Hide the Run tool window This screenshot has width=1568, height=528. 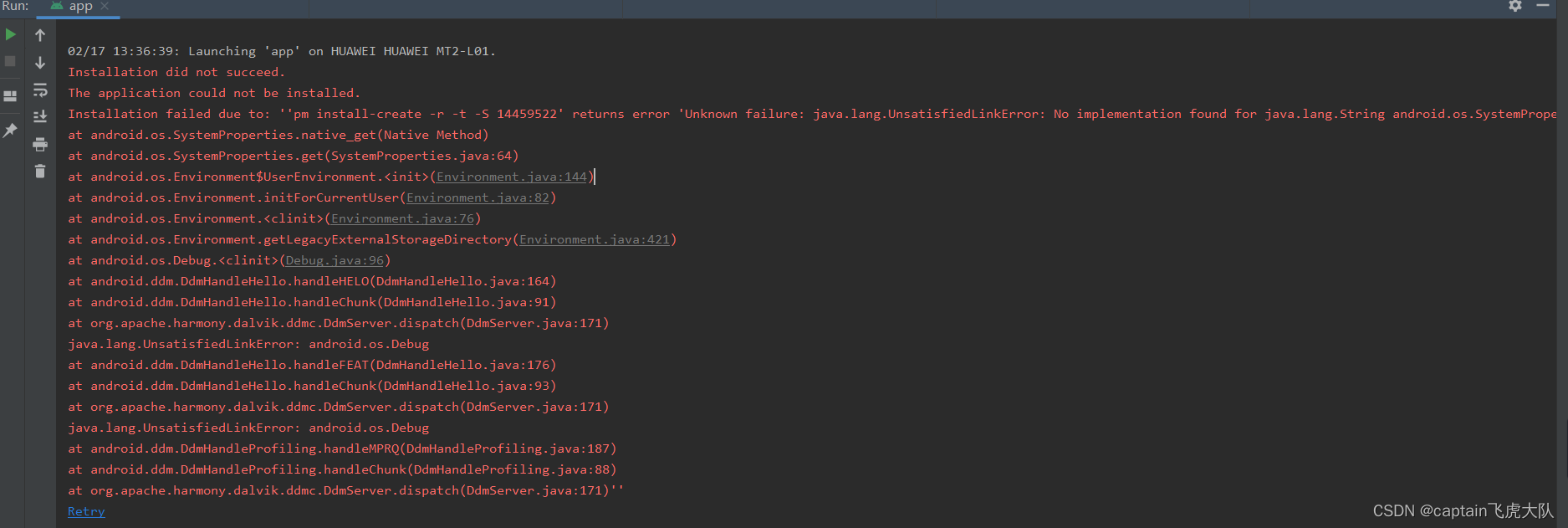tap(1543, 6)
